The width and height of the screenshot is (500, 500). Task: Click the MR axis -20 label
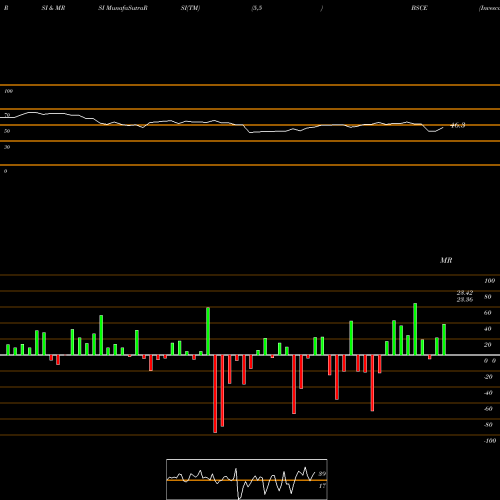(488, 377)
